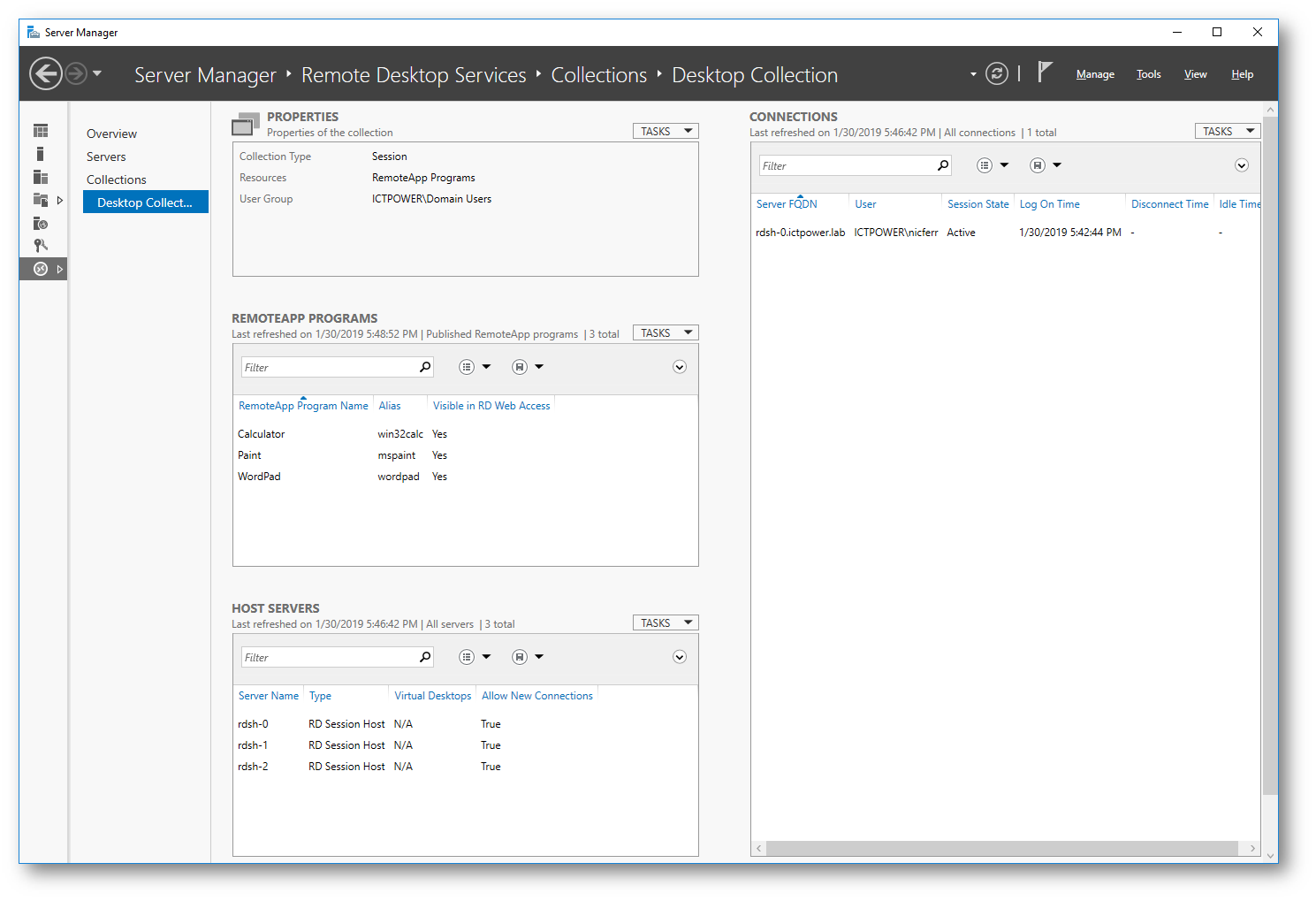Viewport: 1316px width, 901px height.
Task: Click Server Manager in breadcrumb header
Action: [x=205, y=75]
